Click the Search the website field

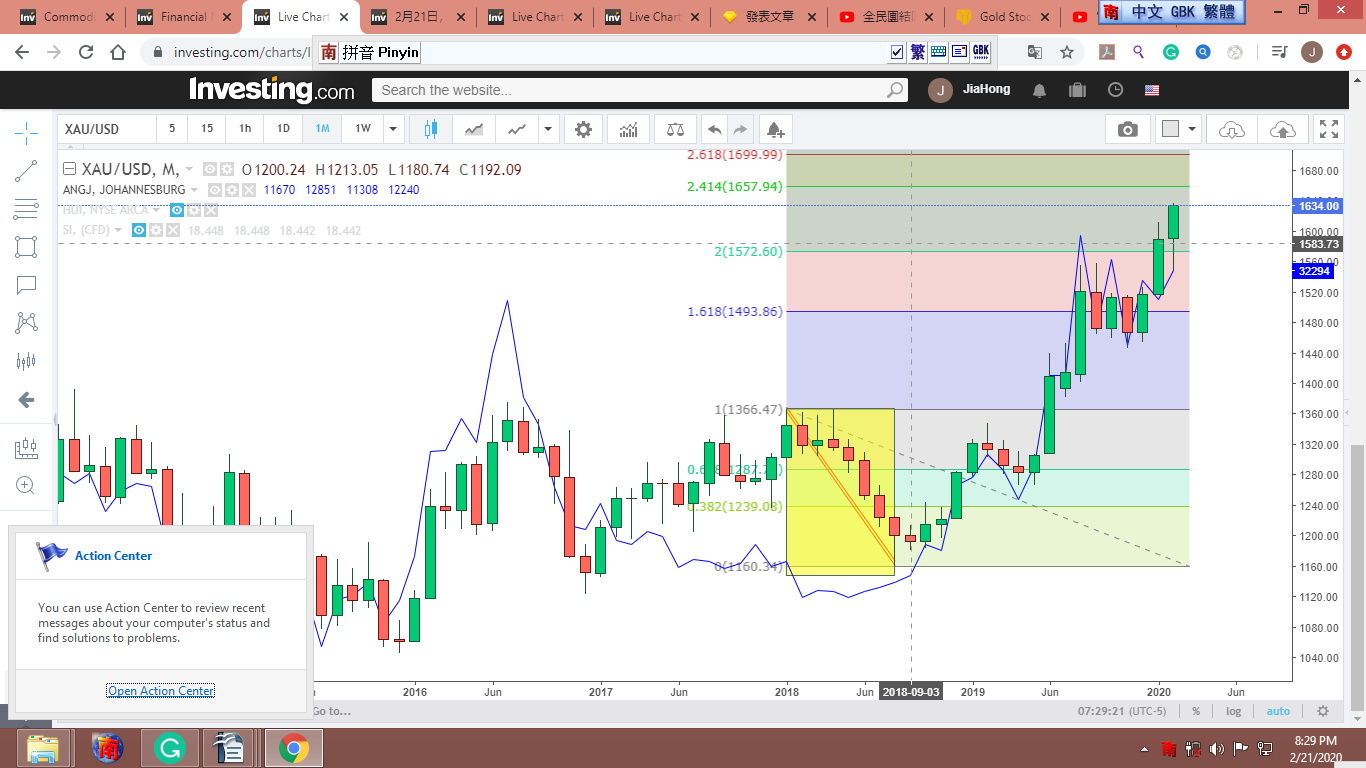coord(630,90)
